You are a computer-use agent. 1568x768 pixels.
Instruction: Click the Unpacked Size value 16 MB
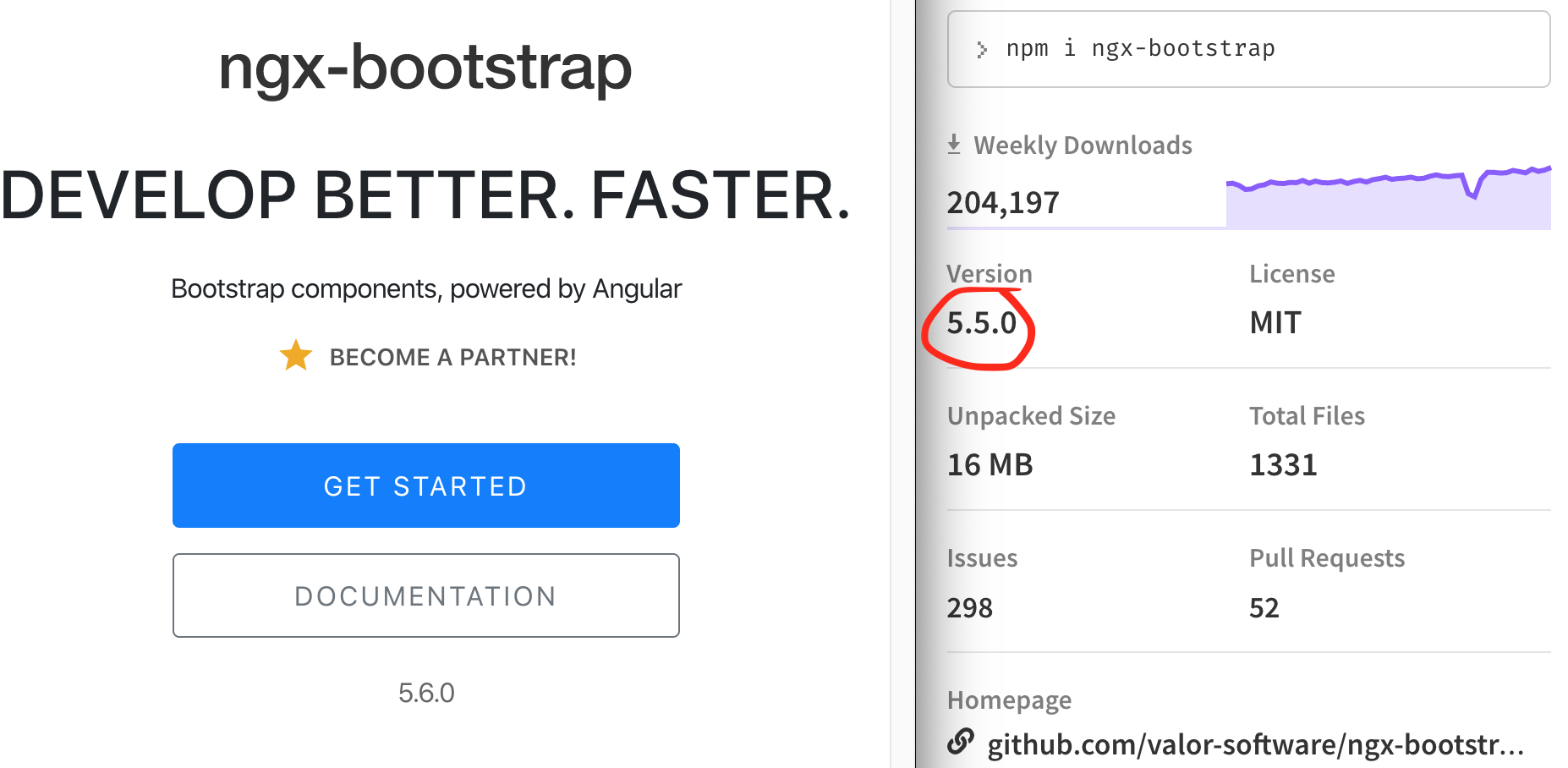tap(990, 464)
